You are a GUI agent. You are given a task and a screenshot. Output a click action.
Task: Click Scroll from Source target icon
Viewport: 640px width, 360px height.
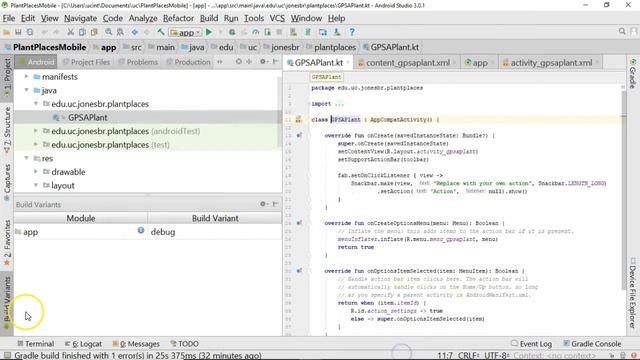click(239, 62)
